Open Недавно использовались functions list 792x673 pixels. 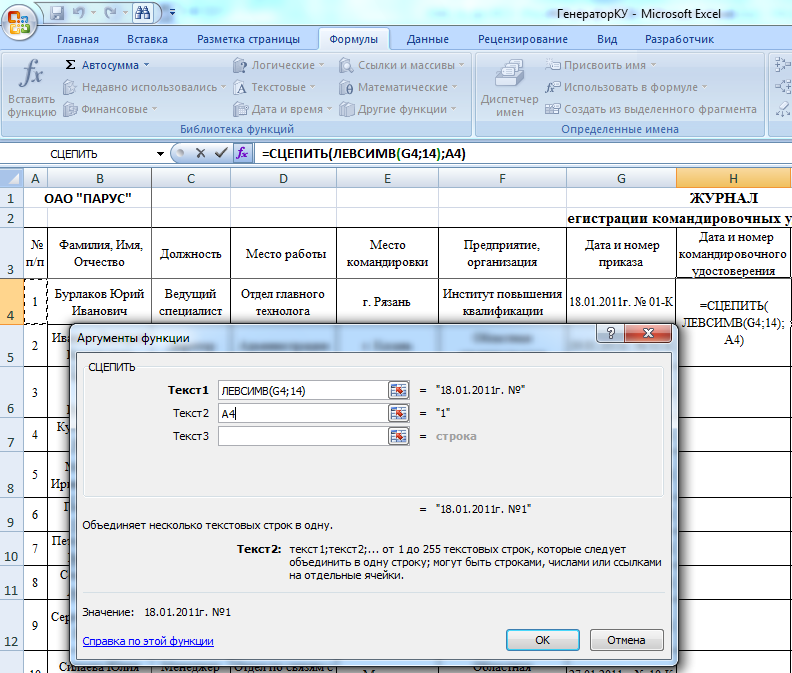click(x=144, y=87)
